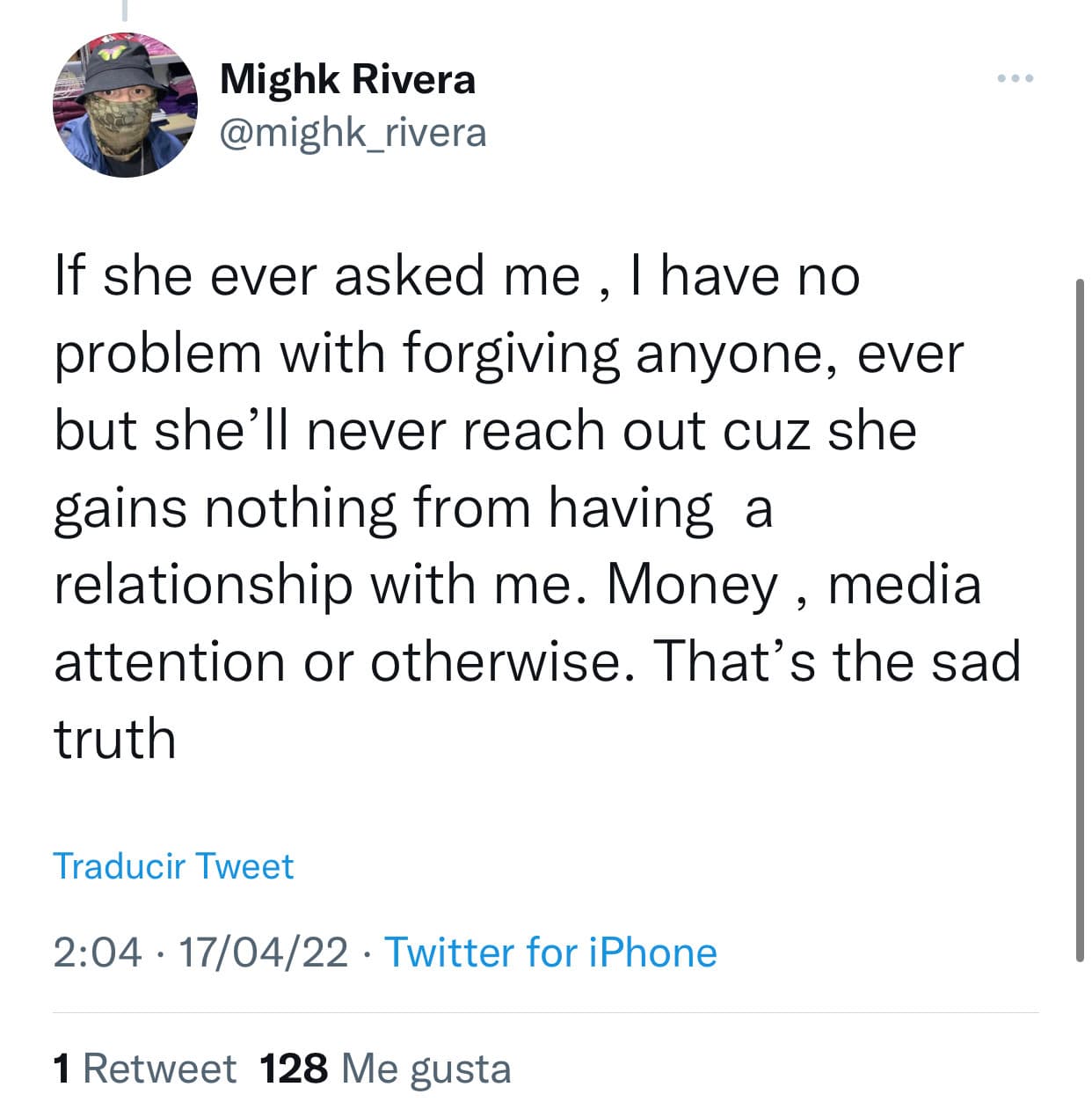This screenshot has width=1092, height=1109.
Task: Open Mighk Rivera's profile picture
Action: tap(126, 105)
